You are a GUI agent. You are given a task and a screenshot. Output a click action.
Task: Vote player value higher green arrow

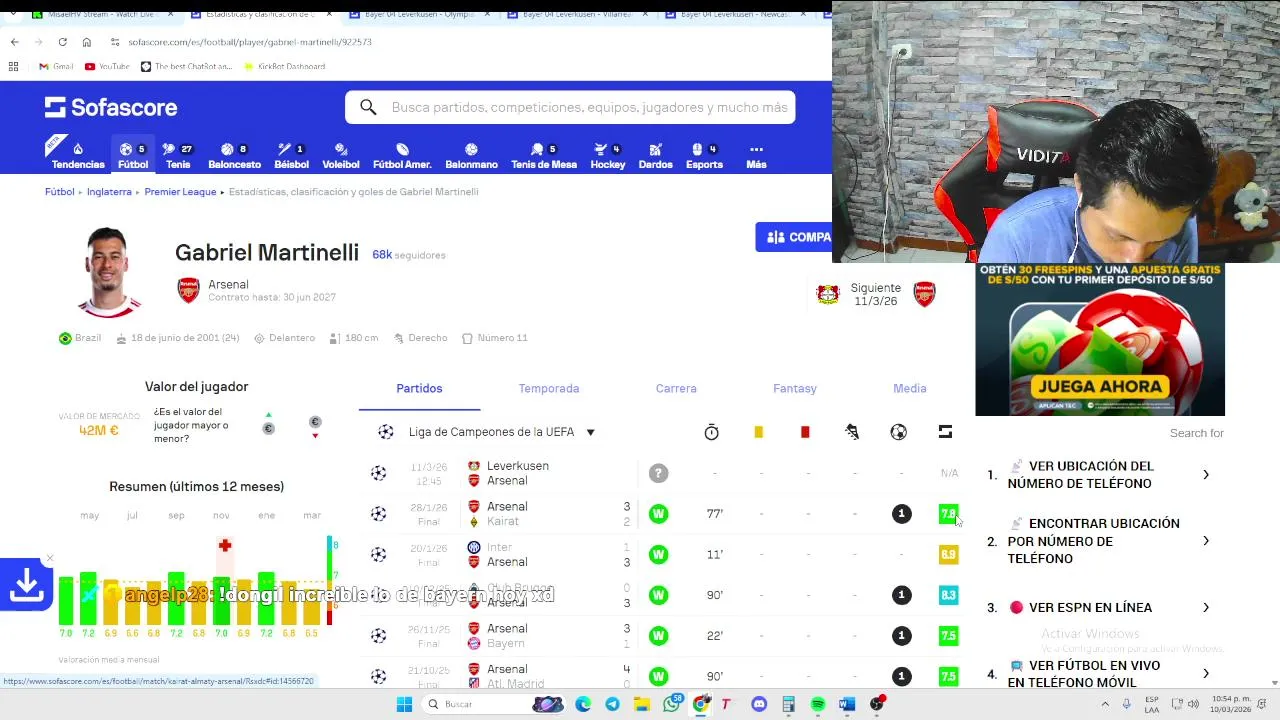click(x=268, y=415)
